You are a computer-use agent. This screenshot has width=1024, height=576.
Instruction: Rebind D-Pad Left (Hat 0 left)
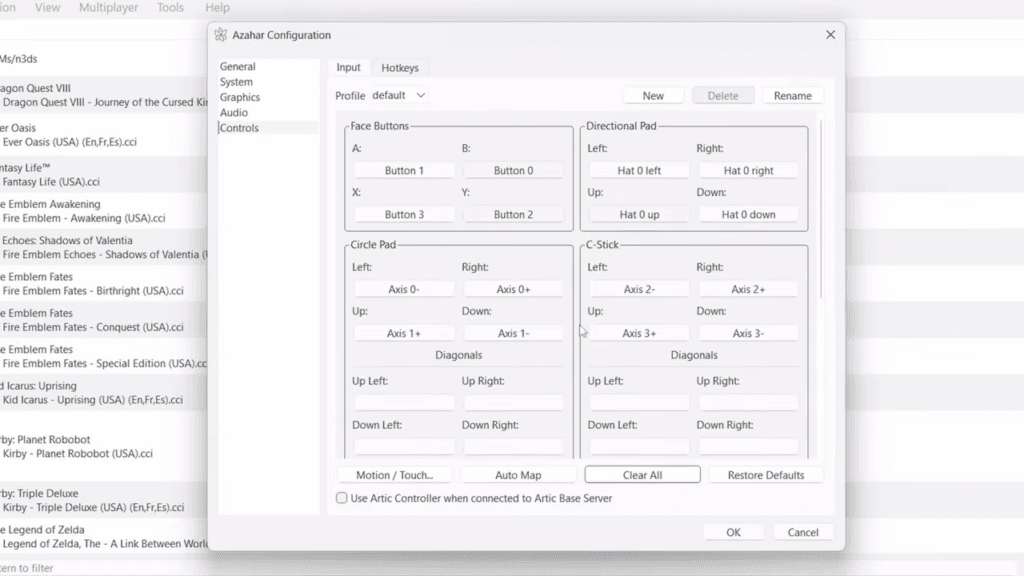tap(639, 170)
